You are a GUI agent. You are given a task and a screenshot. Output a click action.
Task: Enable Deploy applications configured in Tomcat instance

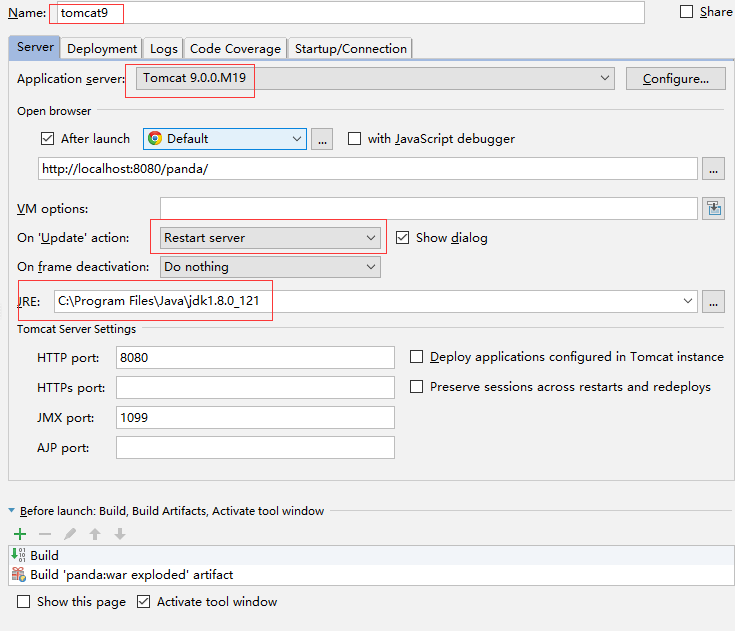tap(416, 357)
